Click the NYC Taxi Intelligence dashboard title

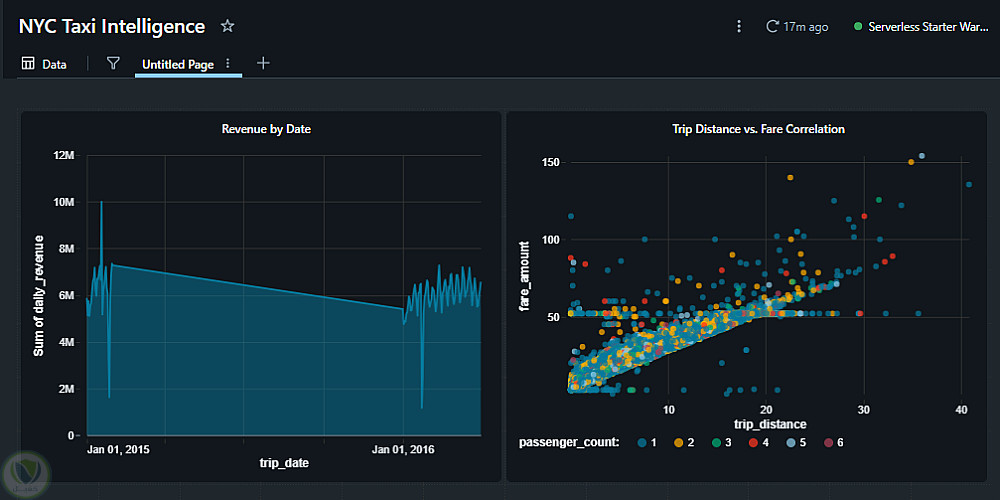coord(112,27)
